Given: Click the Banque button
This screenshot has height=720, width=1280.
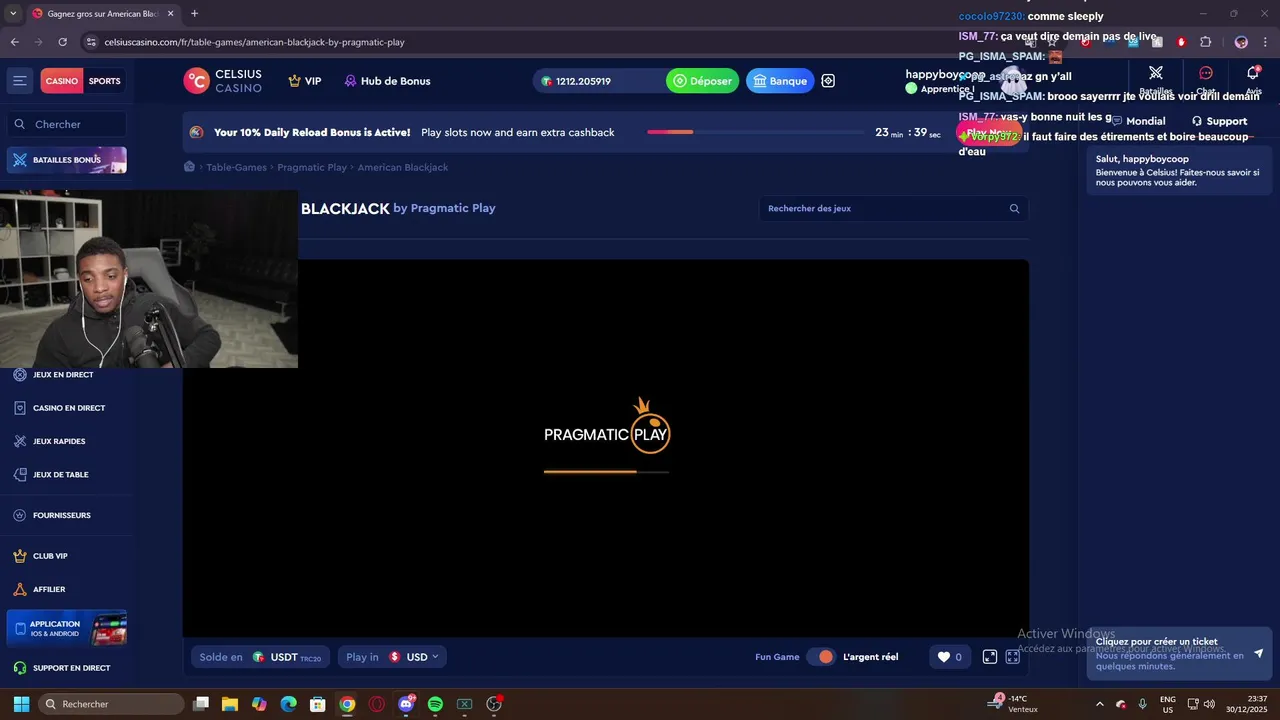Looking at the screenshot, I should 780,81.
